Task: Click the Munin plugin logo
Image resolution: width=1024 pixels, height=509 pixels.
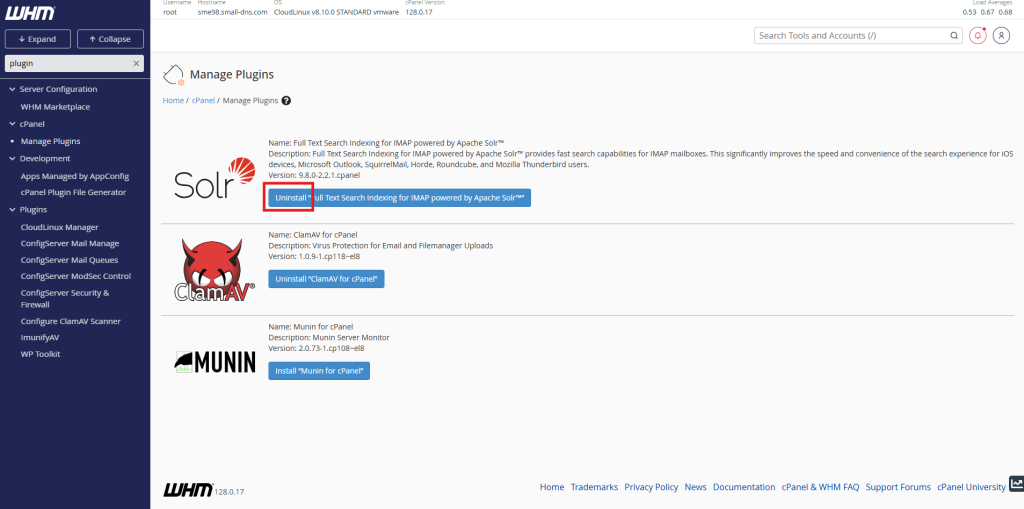Action: pos(214,362)
